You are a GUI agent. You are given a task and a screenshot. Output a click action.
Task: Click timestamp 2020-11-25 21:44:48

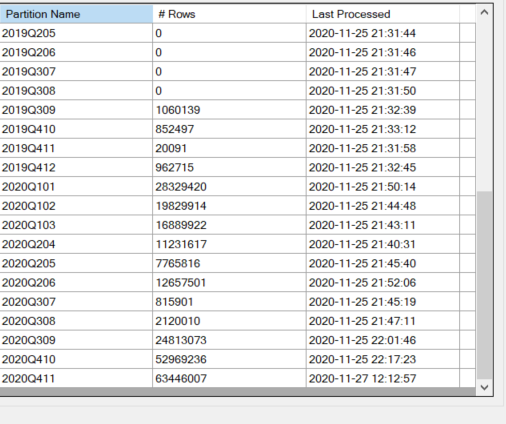pos(362,206)
